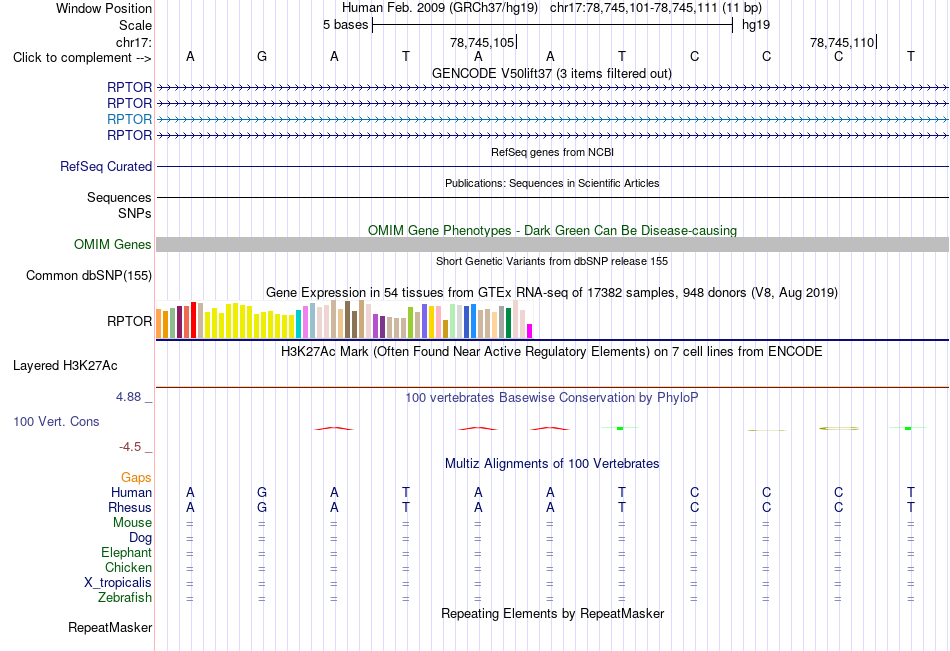Click the 'Zebrafish' species label
The image size is (950, 651).
click(x=125, y=598)
